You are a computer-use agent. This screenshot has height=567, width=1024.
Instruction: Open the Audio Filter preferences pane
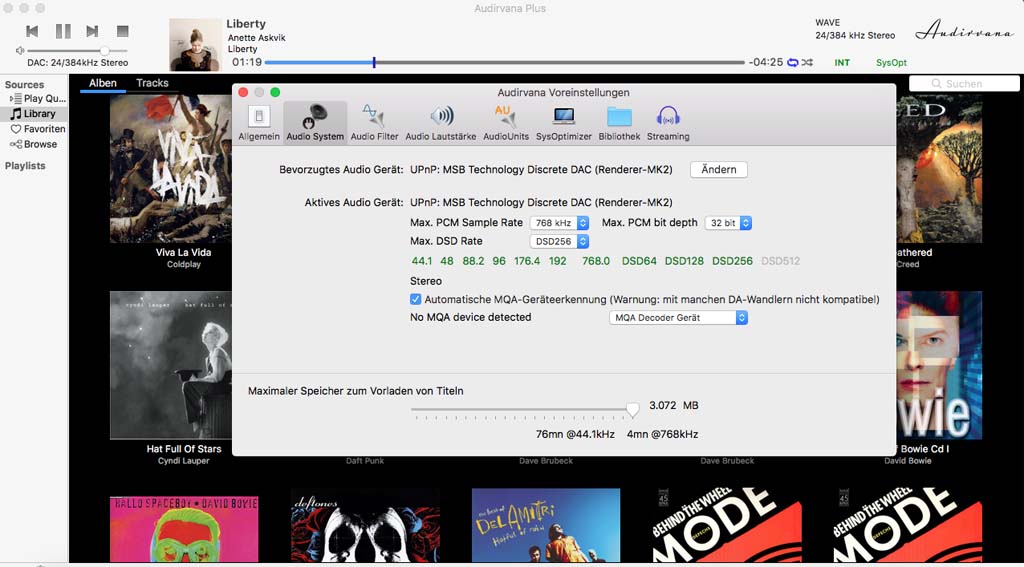coord(374,123)
